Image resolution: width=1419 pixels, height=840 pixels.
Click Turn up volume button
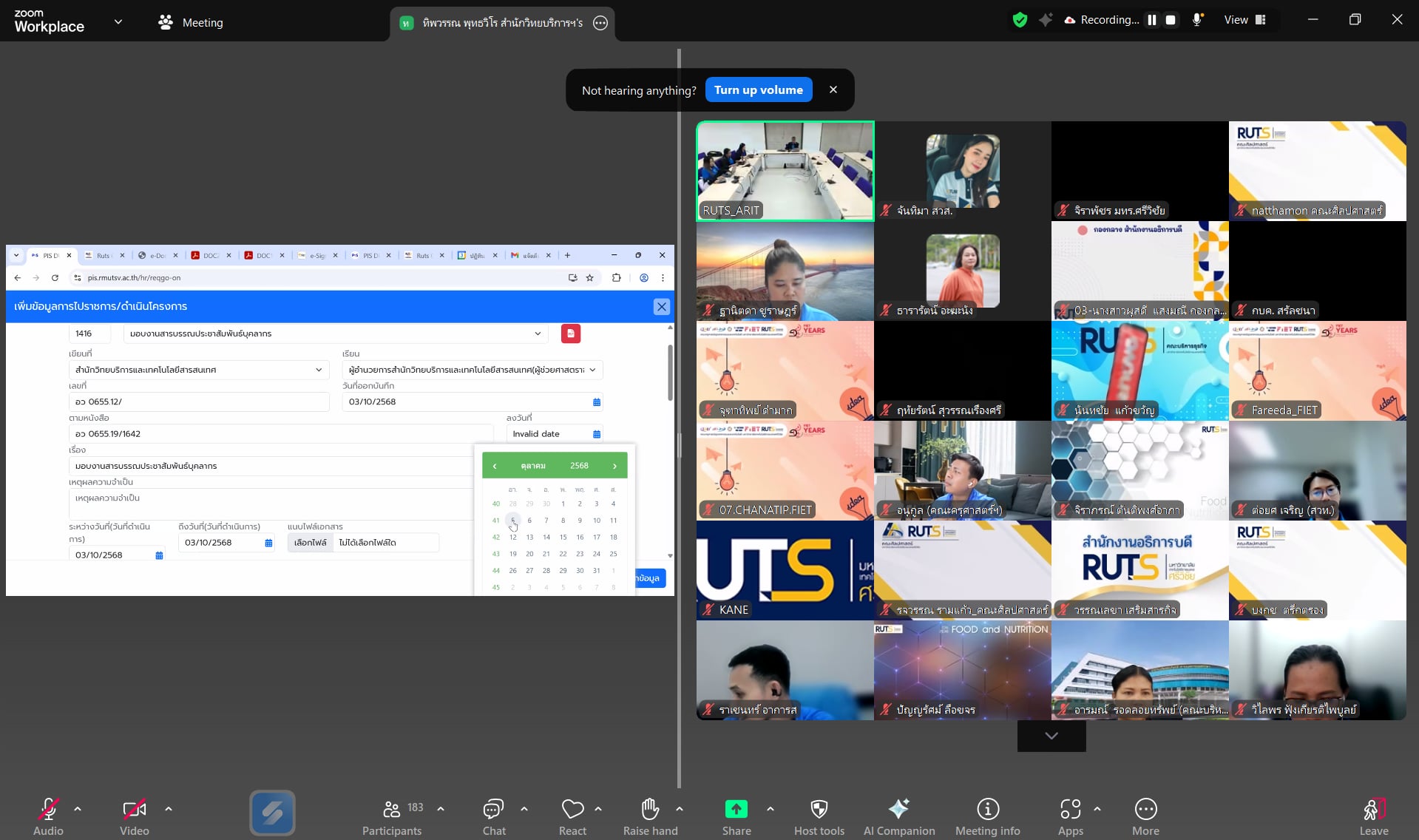pos(758,90)
